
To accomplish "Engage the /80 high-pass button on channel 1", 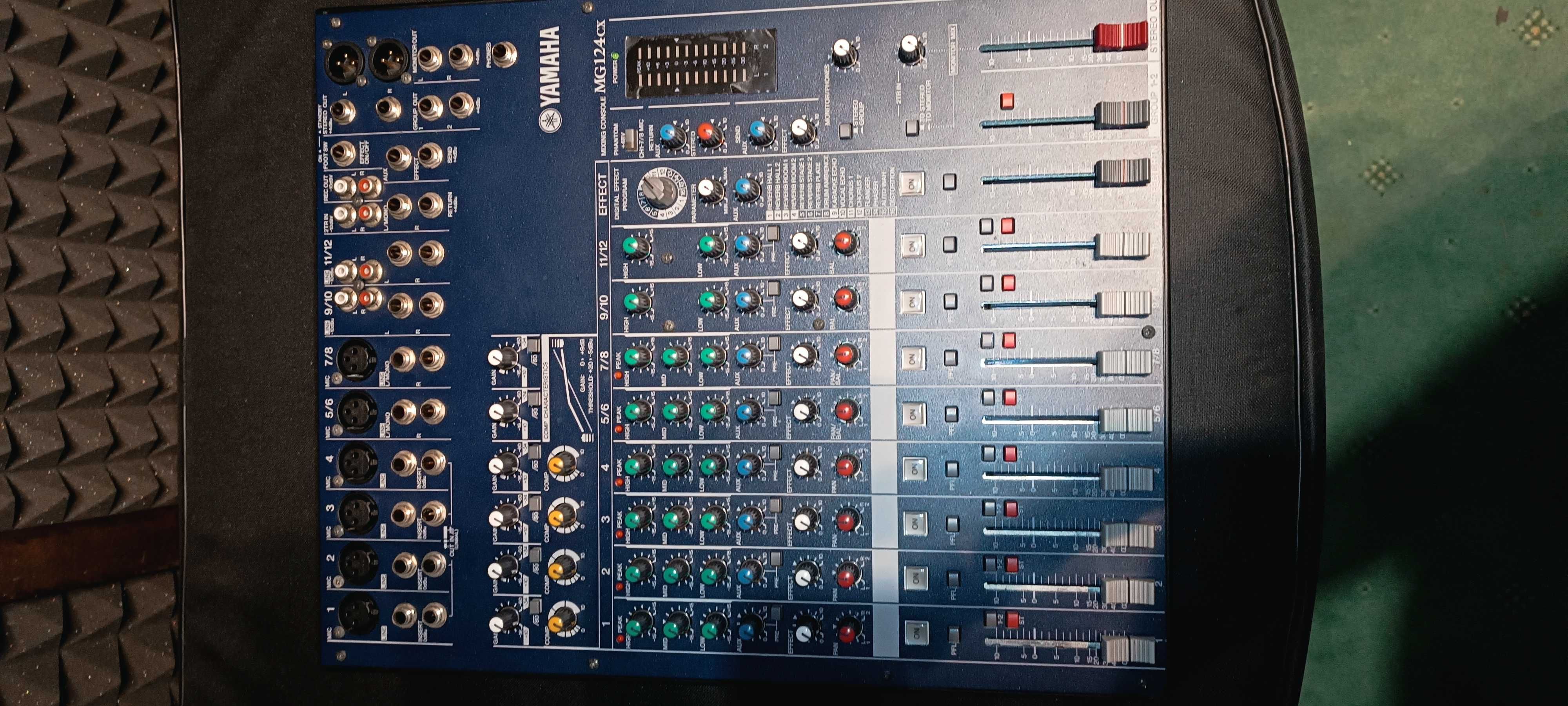I will point(535,606).
